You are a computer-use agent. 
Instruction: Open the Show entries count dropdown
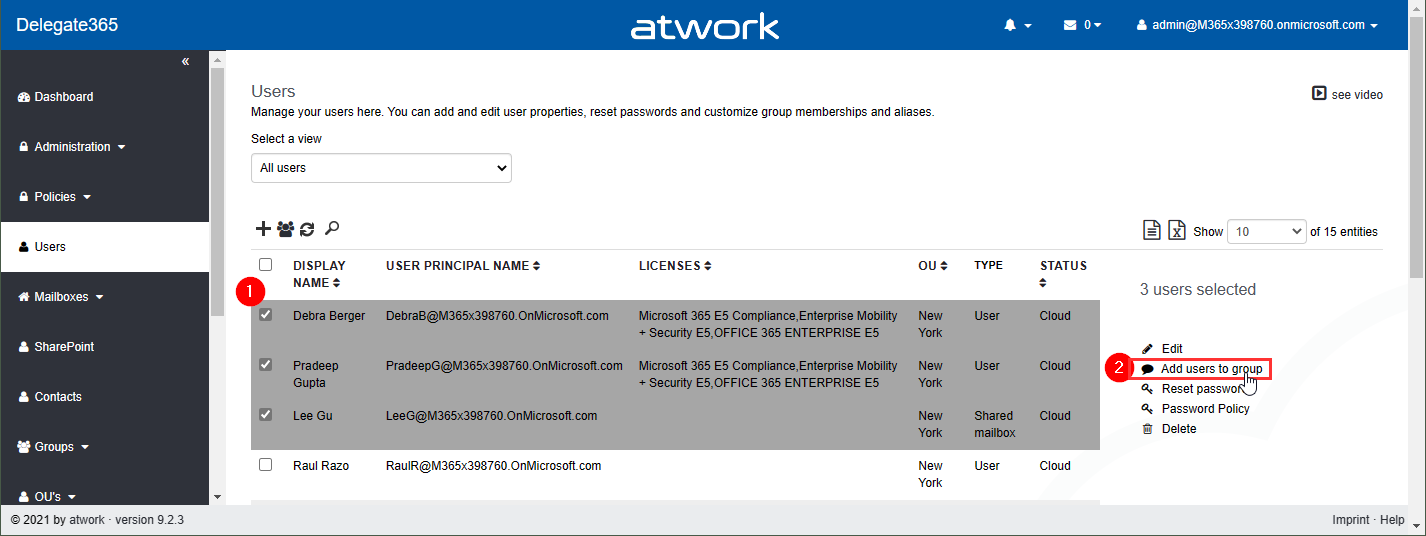point(1266,231)
